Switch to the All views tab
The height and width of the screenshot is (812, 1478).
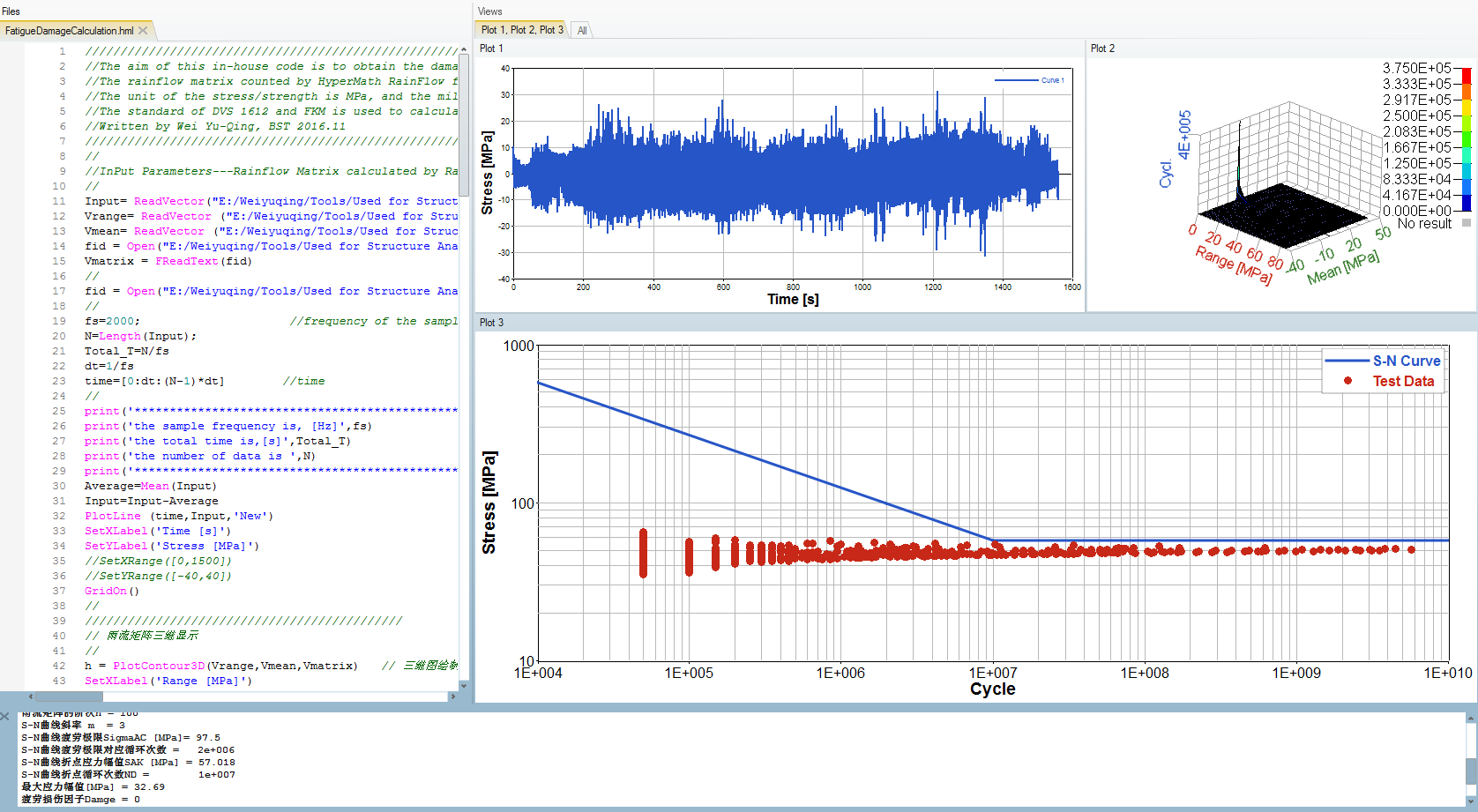pyautogui.click(x=582, y=30)
